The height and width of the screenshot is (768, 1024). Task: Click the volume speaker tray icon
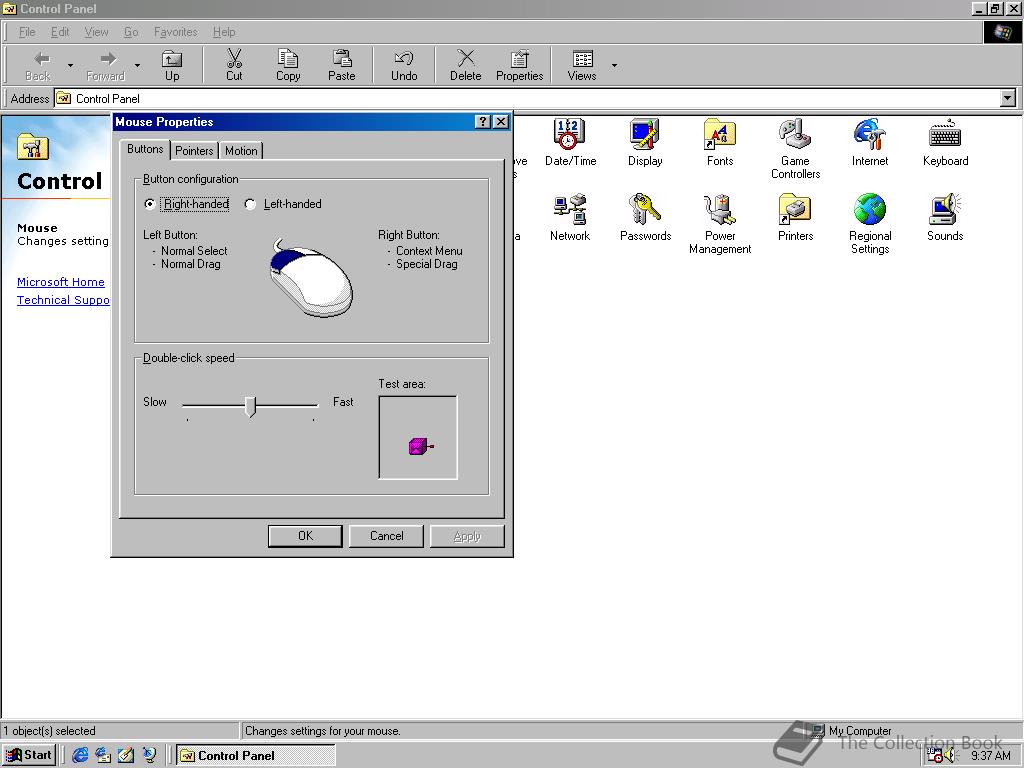(x=950, y=756)
